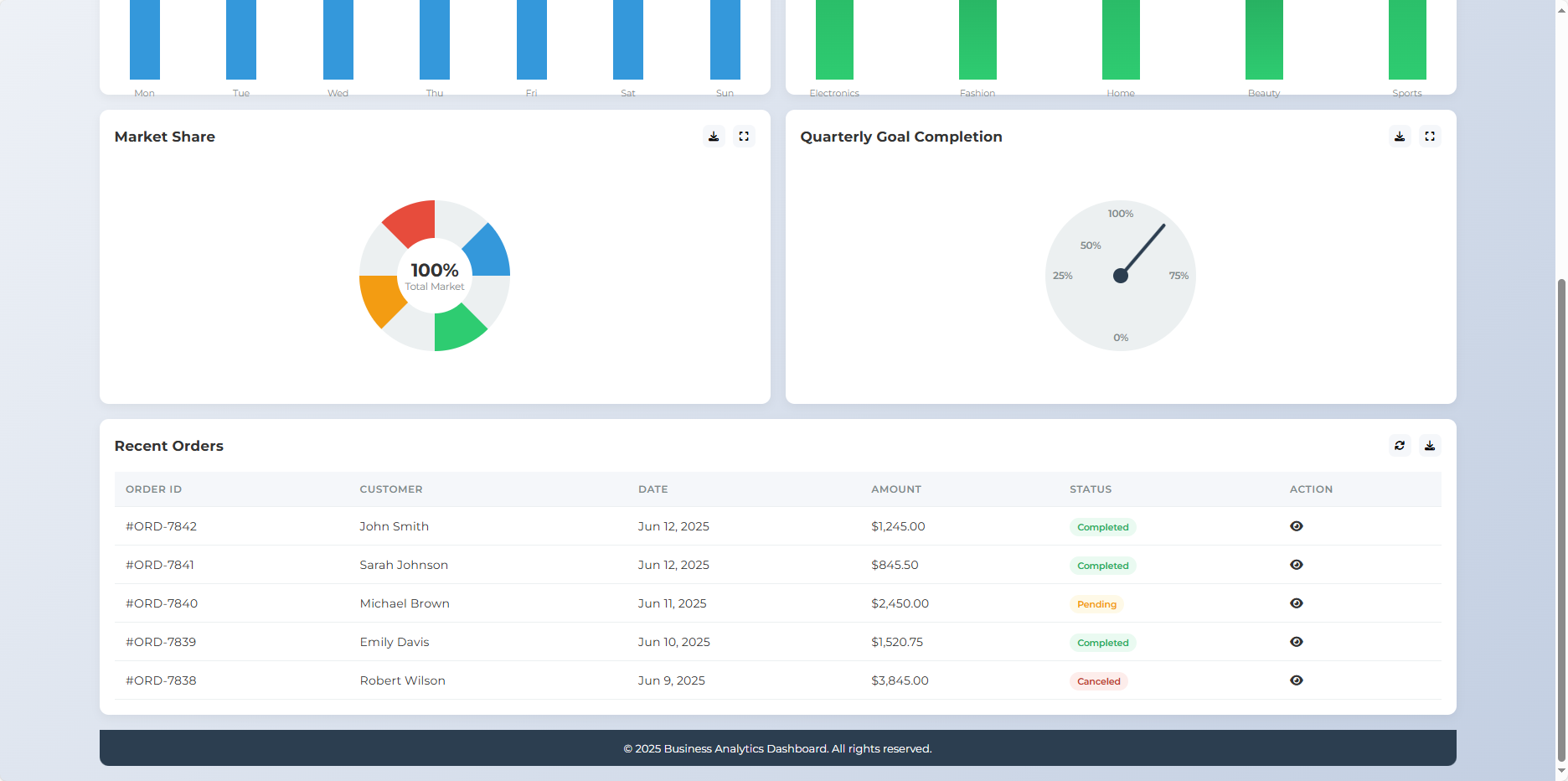Open details for order #ORD-7840 via eye icon
Image resolution: width=1568 pixels, height=781 pixels.
click(x=1297, y=603)
